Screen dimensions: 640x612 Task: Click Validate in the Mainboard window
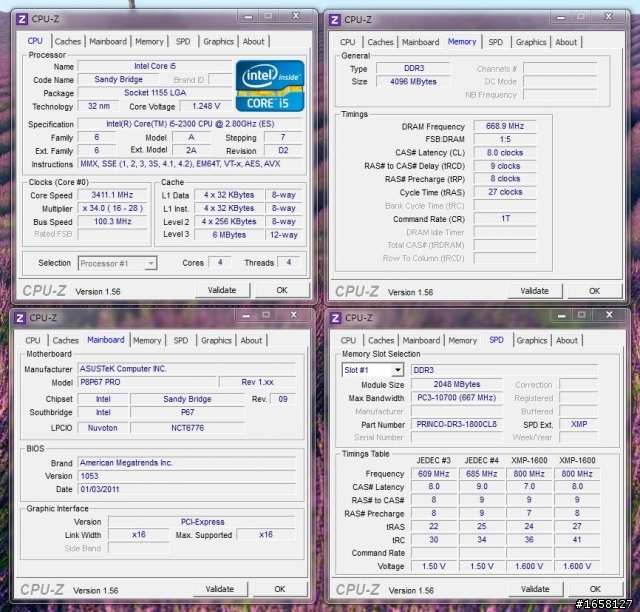(x=220, y=589)
